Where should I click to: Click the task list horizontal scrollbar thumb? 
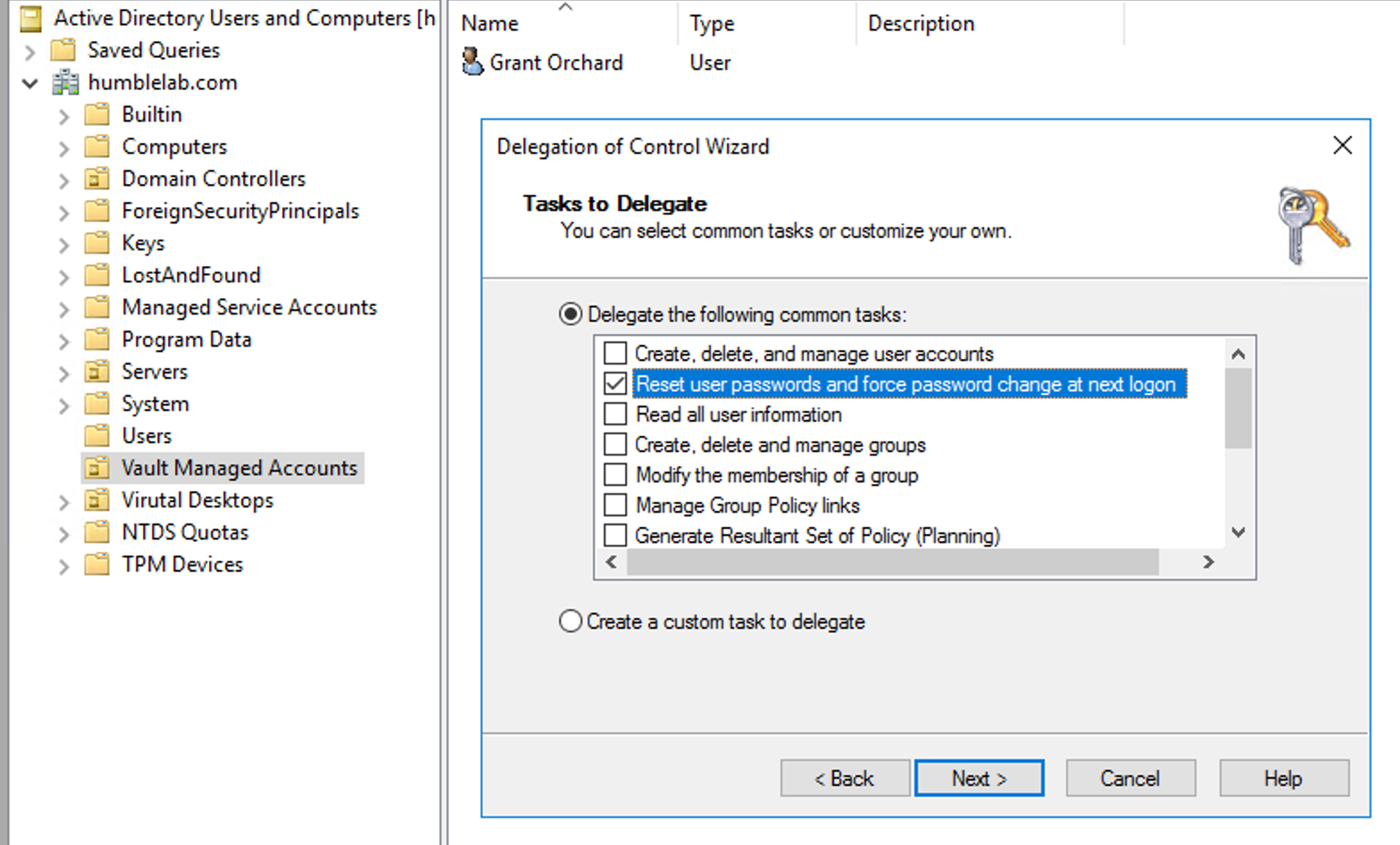[892, 562]
